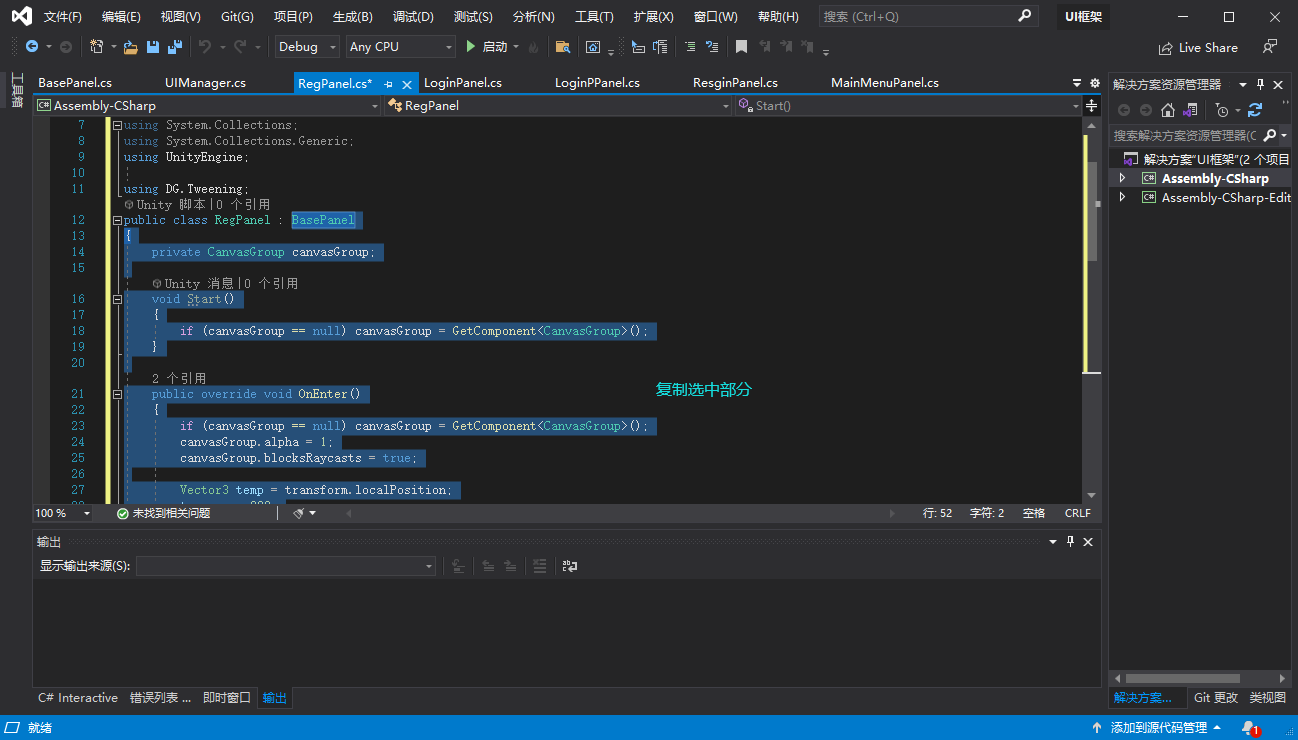1298x740 pixels.
Task: Open the Assembly-CSharp project scope dropdown
Action: tap(208, 105)
